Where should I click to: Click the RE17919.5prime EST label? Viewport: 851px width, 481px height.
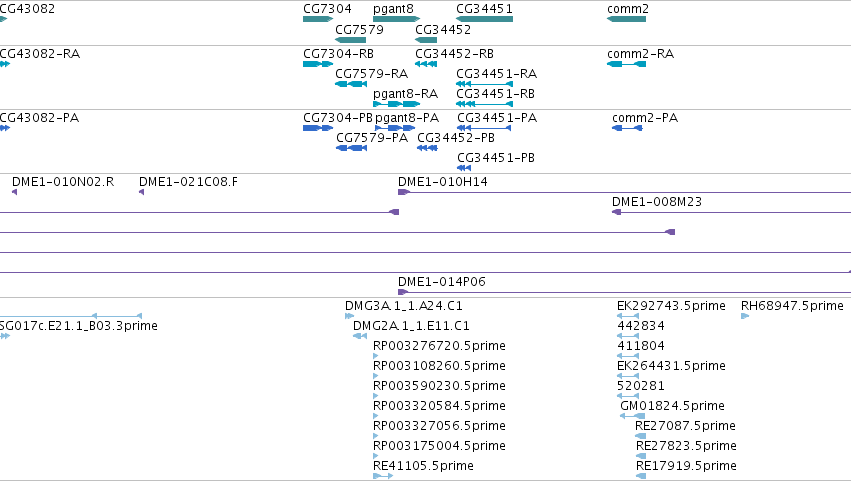tap(686, 466)
